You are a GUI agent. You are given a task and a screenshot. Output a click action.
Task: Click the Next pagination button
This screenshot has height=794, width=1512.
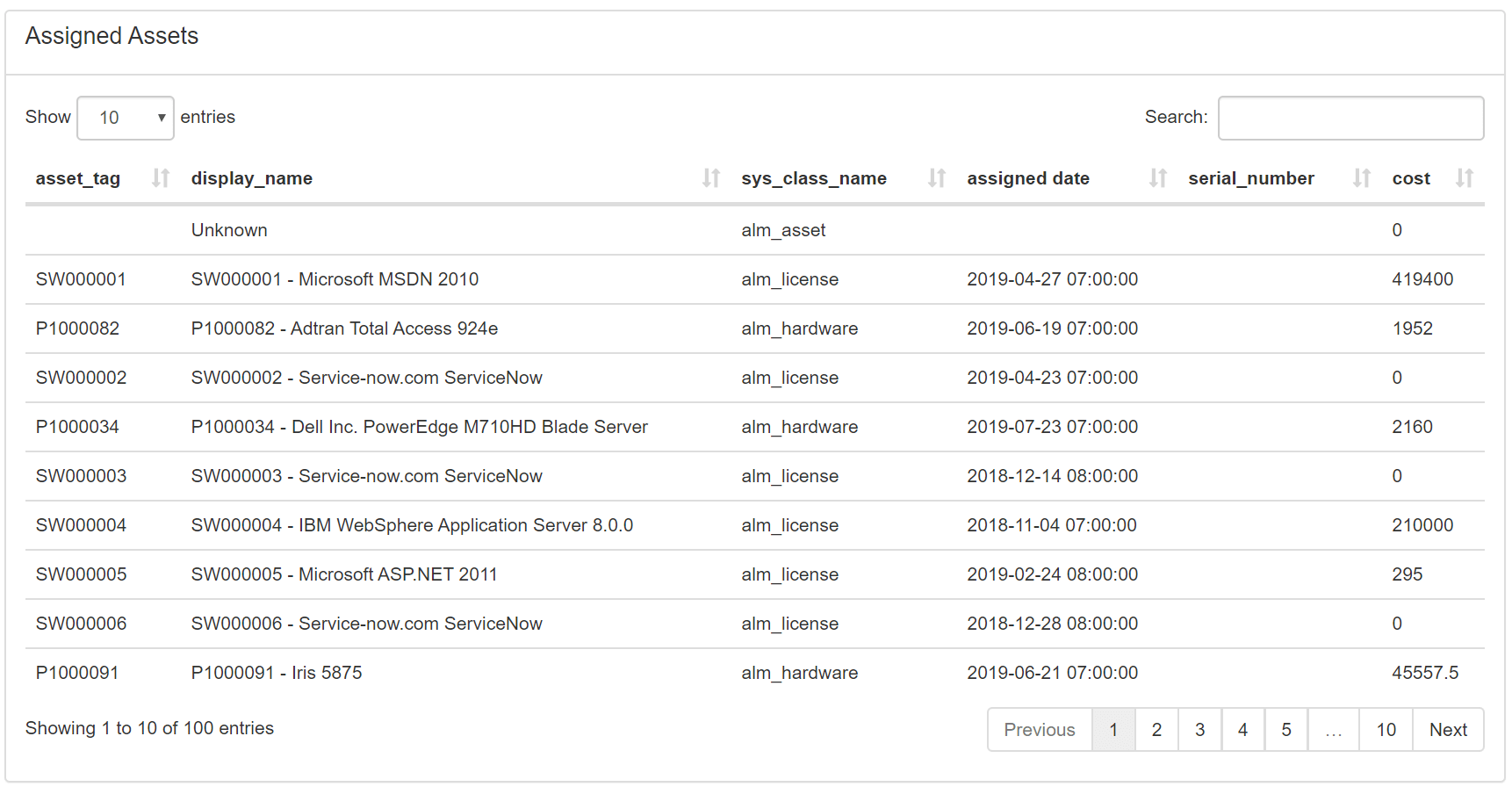[1448, 730]
